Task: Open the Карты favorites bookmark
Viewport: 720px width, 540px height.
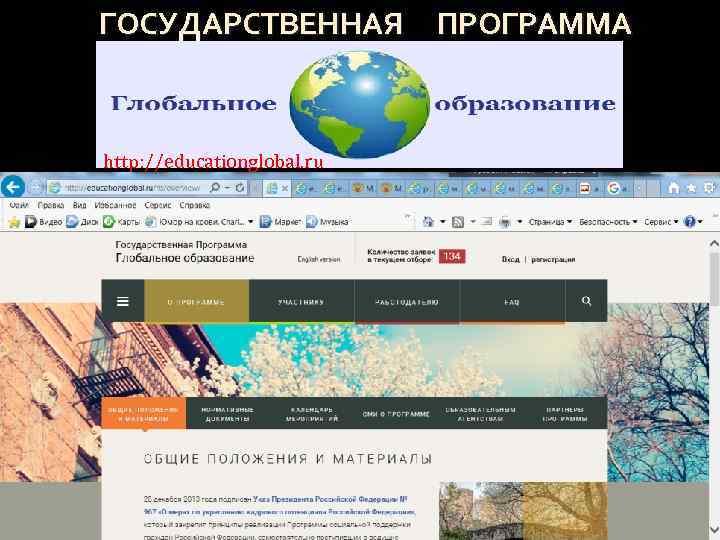Action: tap(121, 222)
